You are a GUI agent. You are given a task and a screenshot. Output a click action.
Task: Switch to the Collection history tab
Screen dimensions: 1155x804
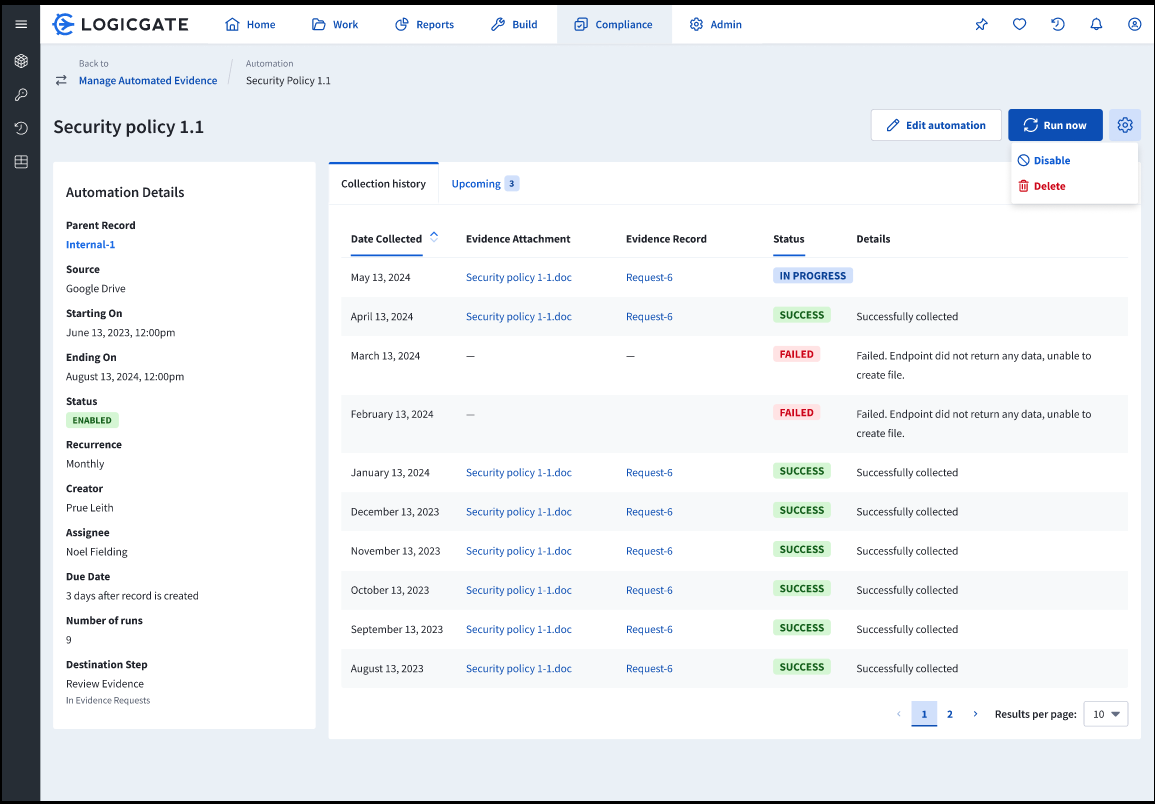pyautogui.click(x=383, y=183)
